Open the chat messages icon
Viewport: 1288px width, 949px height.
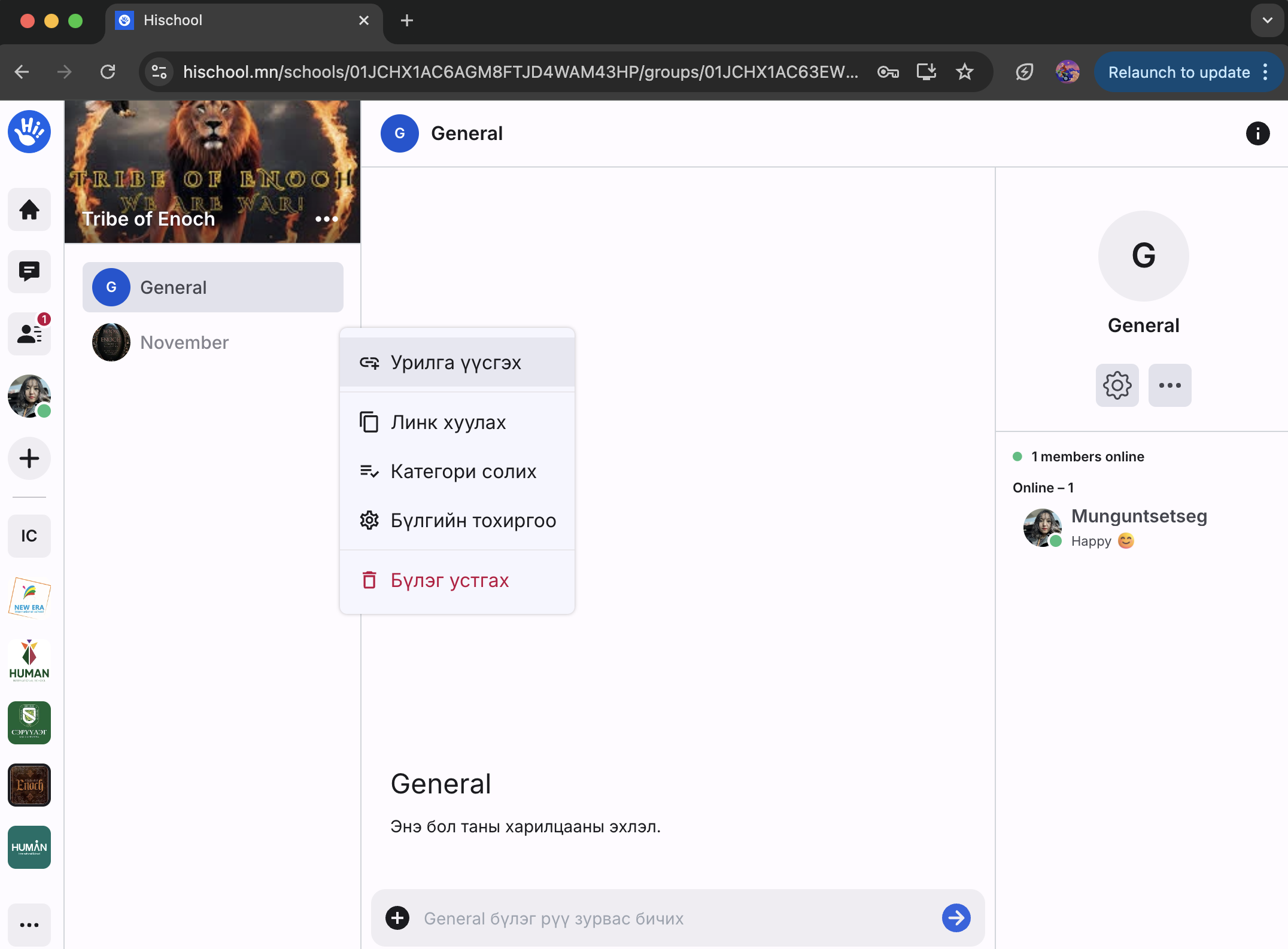click(x=29, y=272)
